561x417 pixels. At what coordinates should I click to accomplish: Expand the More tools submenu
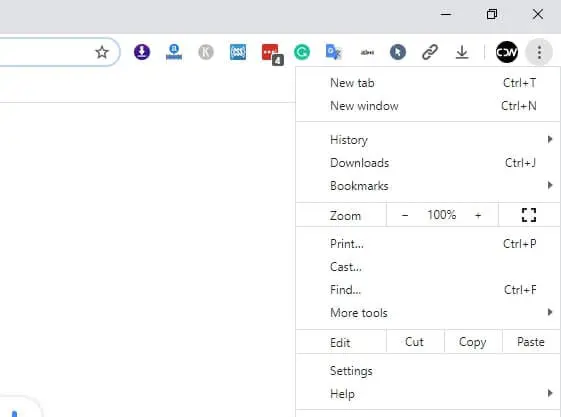pos(428,313)
